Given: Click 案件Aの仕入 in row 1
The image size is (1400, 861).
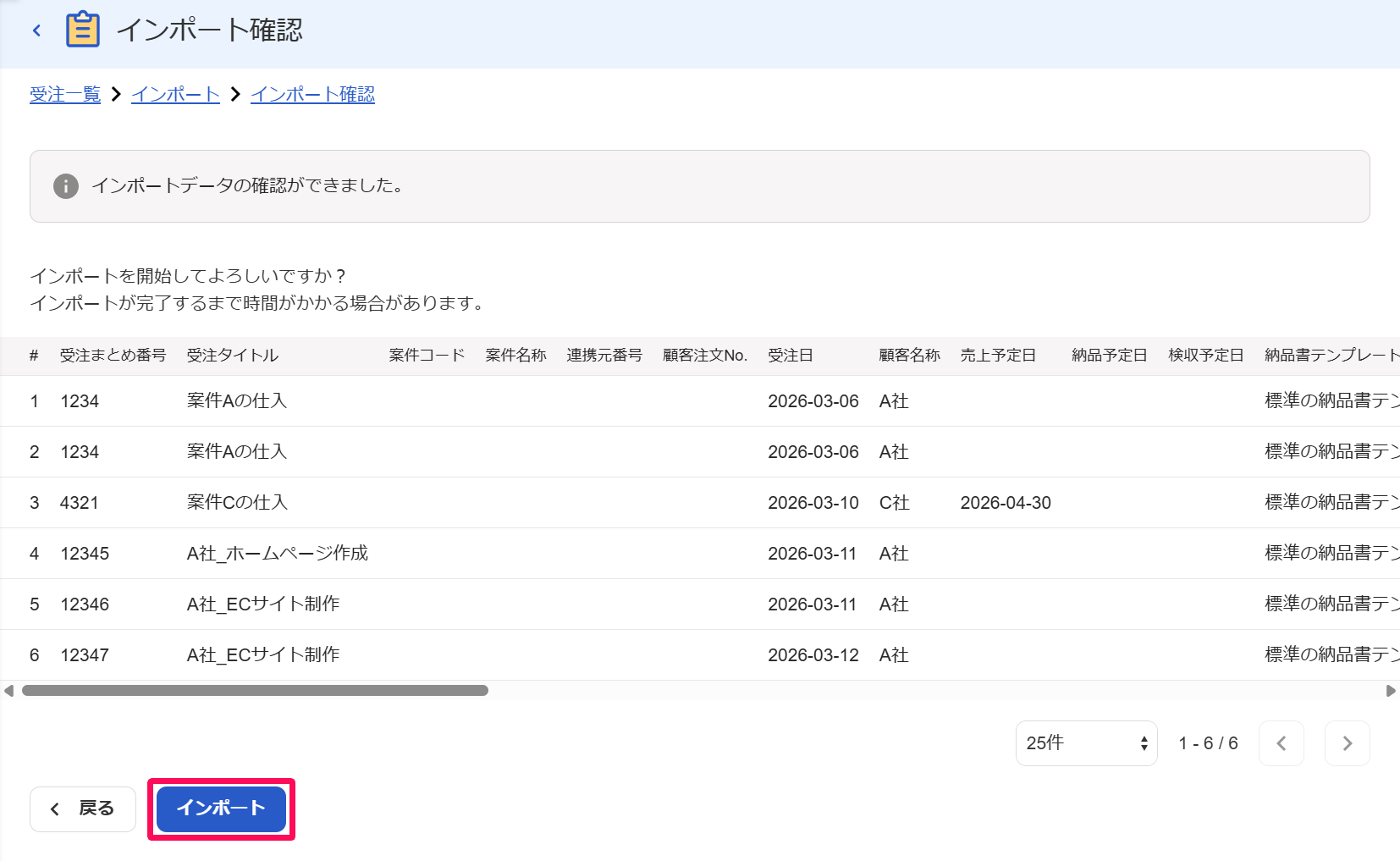Looking at the screenshot, I should tap(237, 401).
